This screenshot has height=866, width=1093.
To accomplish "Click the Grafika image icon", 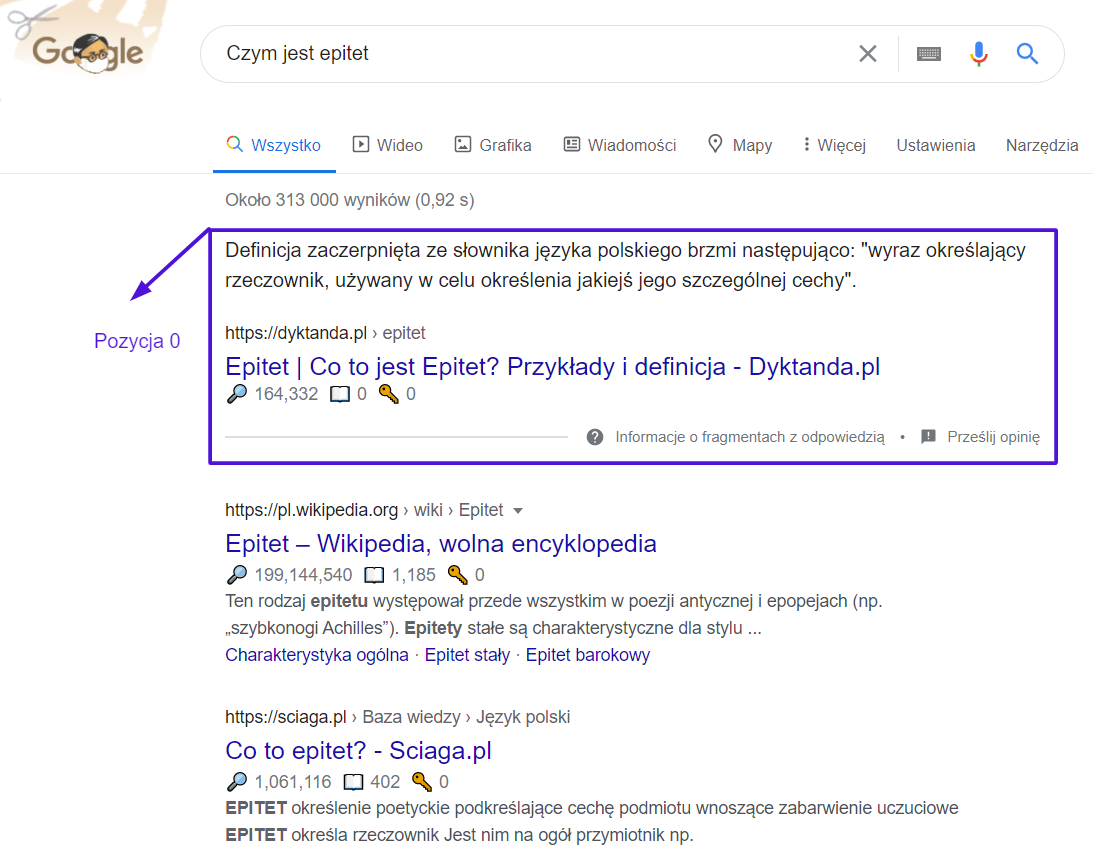I will tap(463, 144).
